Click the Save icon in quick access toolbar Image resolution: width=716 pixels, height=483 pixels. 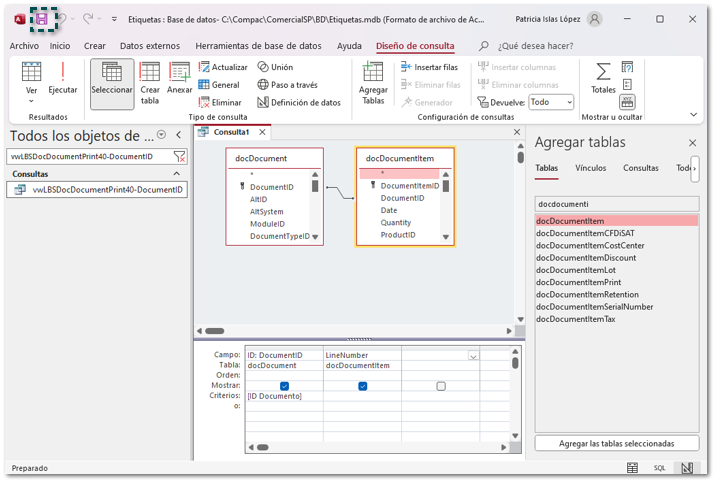coord(42,19)
